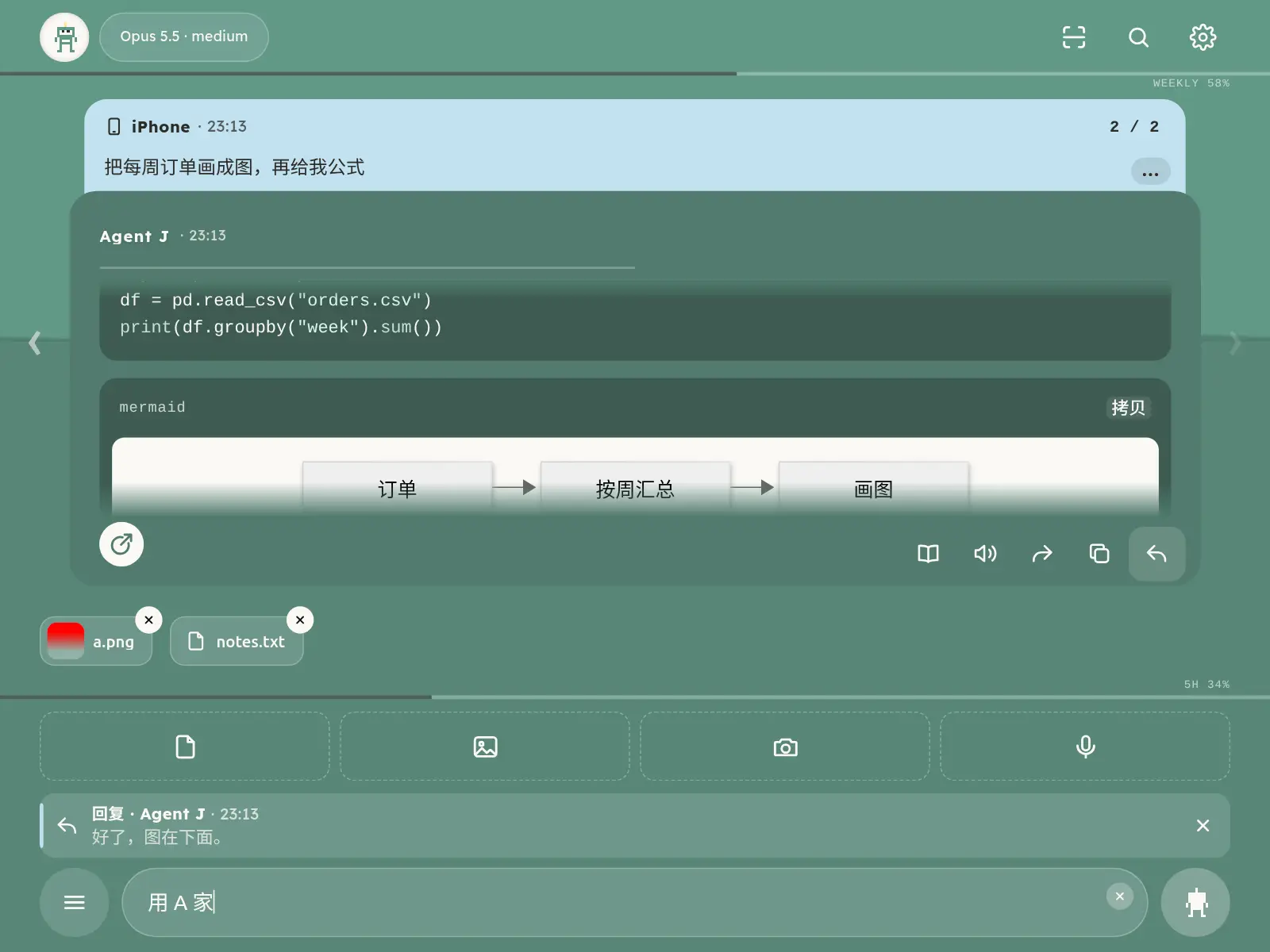The width and height of the screenshot is (1270, 952).
Task: Reply to Agent J message
Action: [x=1156, y=554]
